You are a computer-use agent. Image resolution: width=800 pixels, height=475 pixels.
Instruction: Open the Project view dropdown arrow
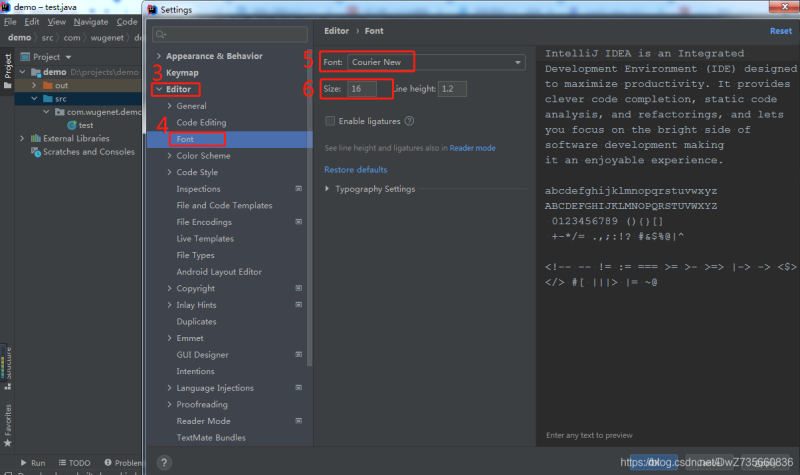point(68,57)
